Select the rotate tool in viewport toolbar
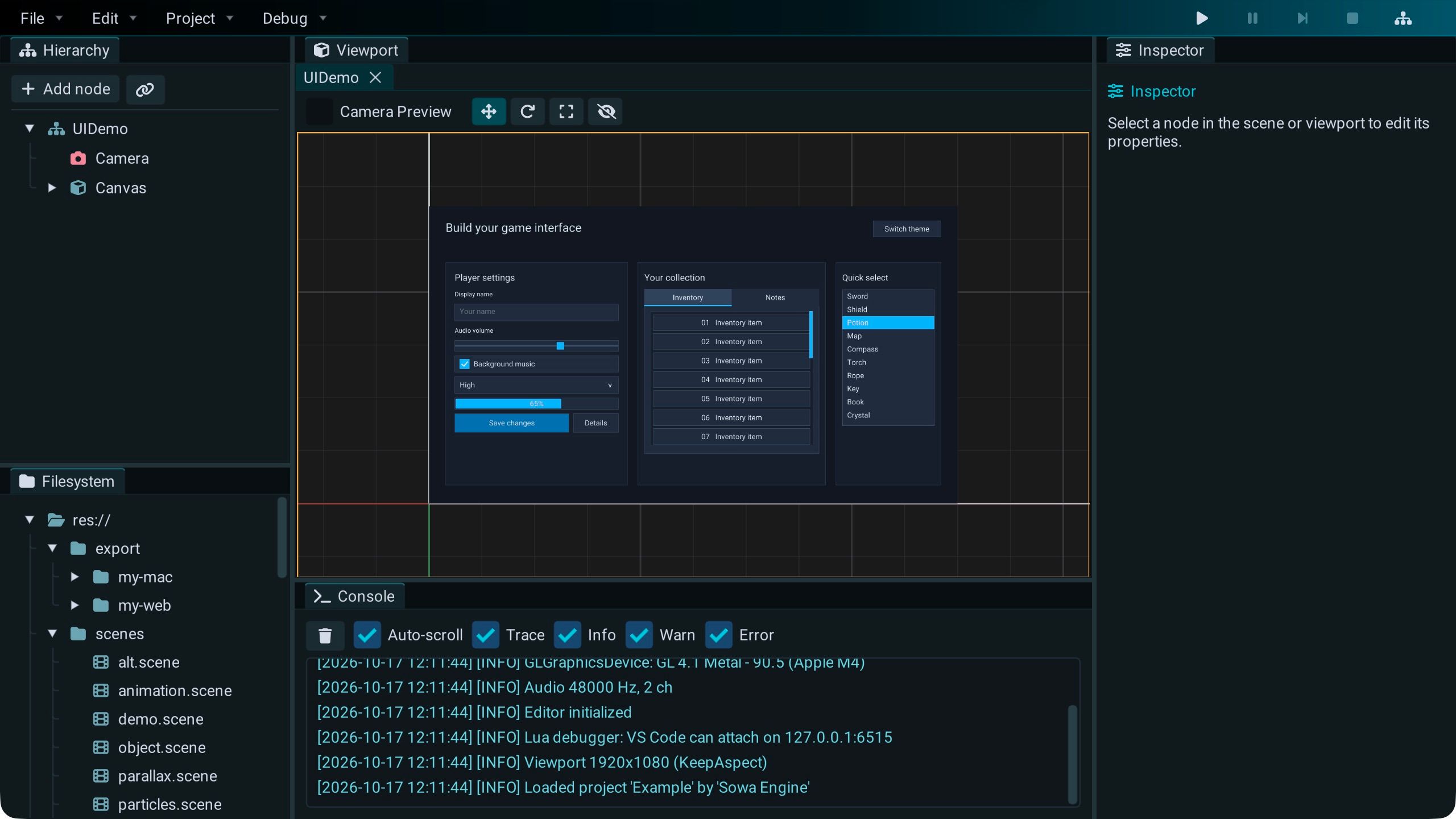1456x819 pixels. coord(527,111)
